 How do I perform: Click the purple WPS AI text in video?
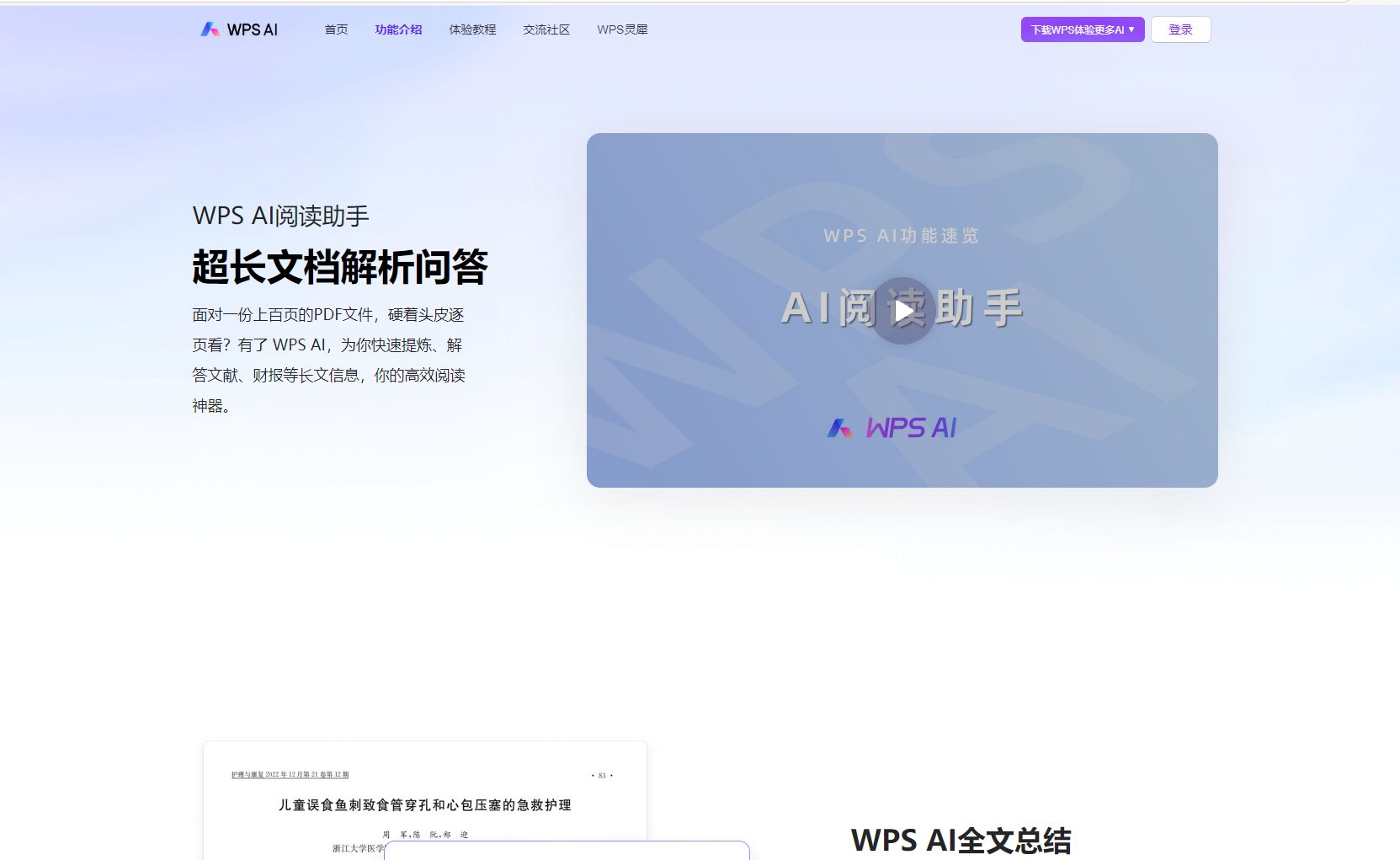pyautogui.click(x=912, y=428)
